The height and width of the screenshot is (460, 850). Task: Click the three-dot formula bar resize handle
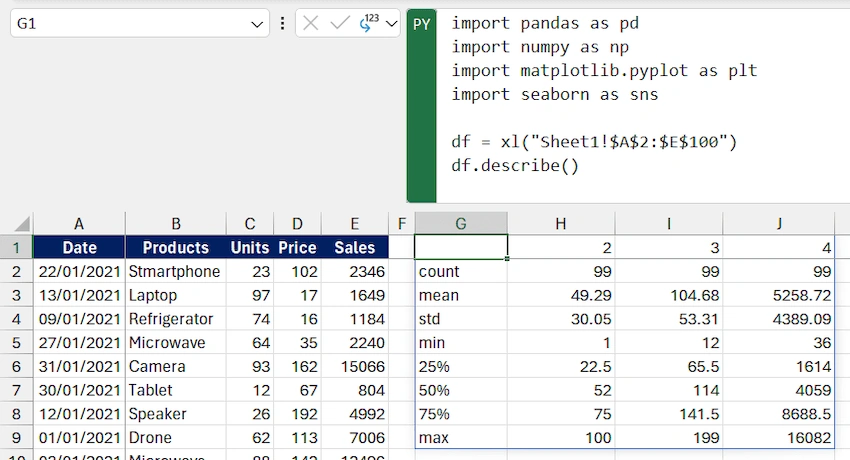click(x=282, y=23)
